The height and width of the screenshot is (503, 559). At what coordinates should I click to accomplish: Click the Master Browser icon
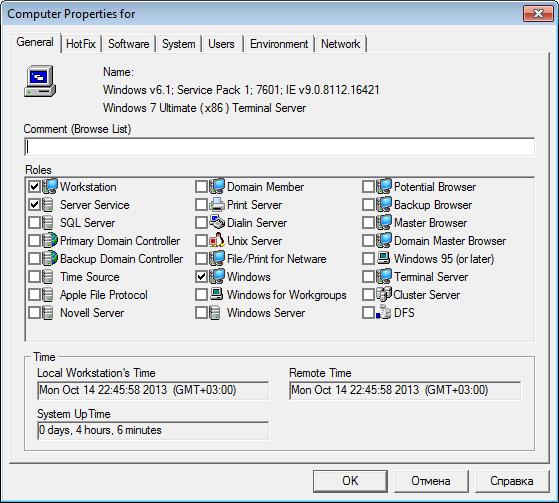pos(384,223)
